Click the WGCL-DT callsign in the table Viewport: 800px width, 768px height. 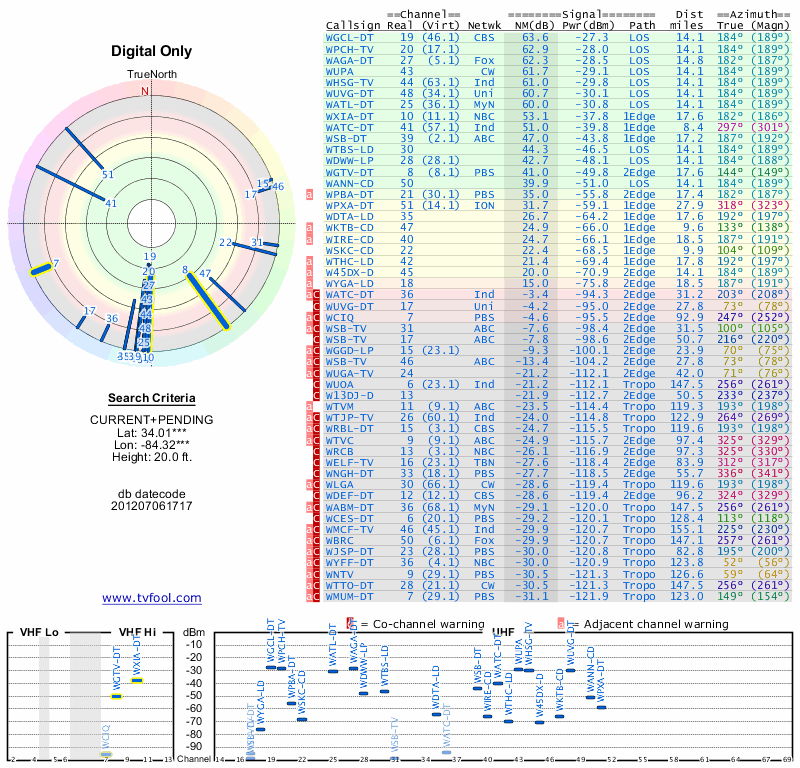351,37
